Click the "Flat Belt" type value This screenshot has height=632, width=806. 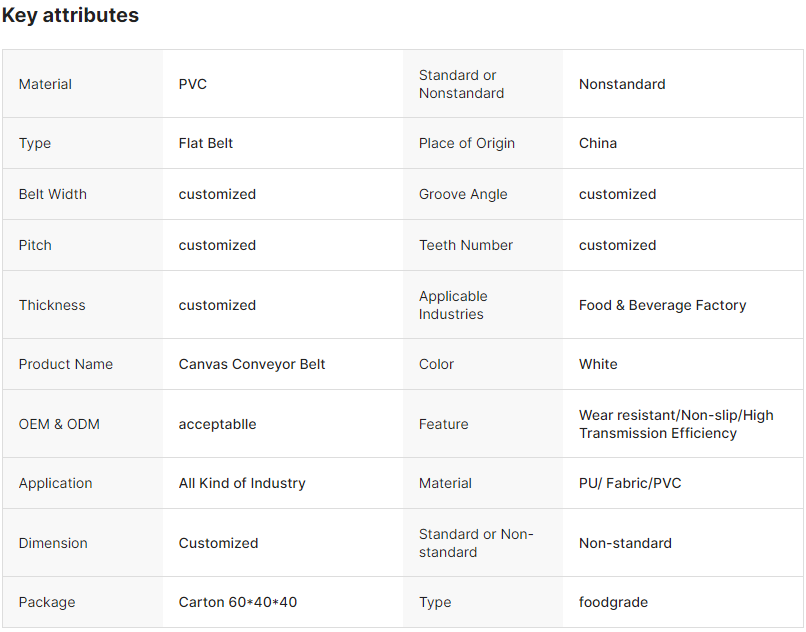tap(206, 143)
